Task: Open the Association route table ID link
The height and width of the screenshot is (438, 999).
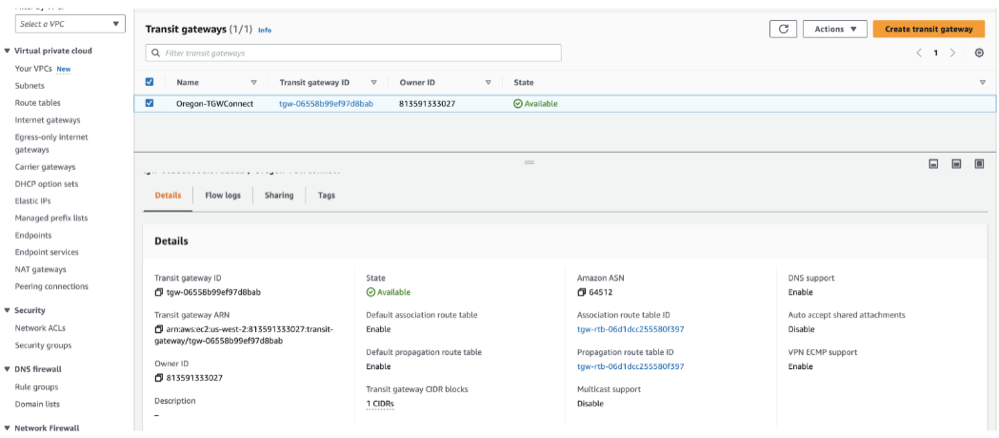Action: (x=630, y=329)
